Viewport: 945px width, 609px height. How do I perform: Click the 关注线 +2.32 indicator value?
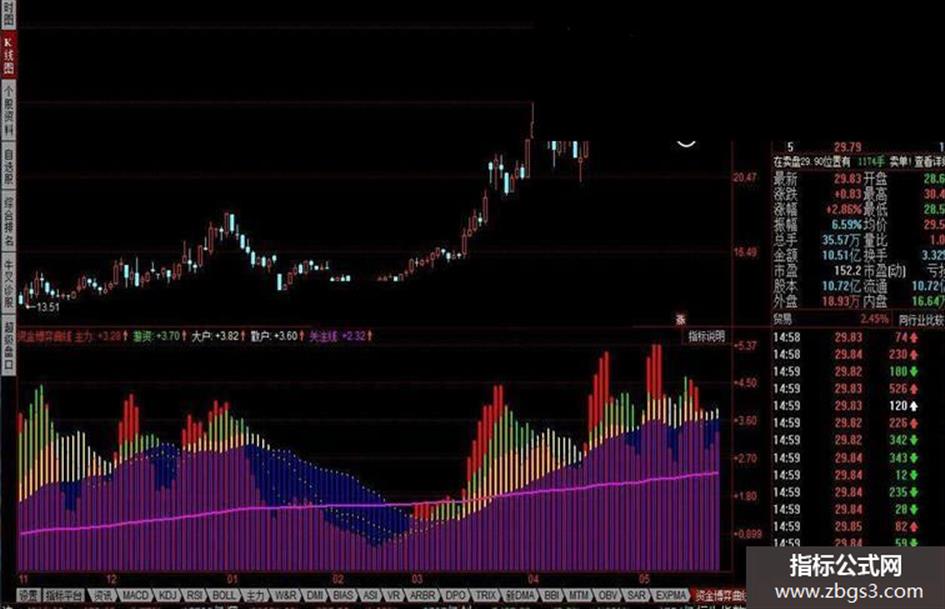341,336
